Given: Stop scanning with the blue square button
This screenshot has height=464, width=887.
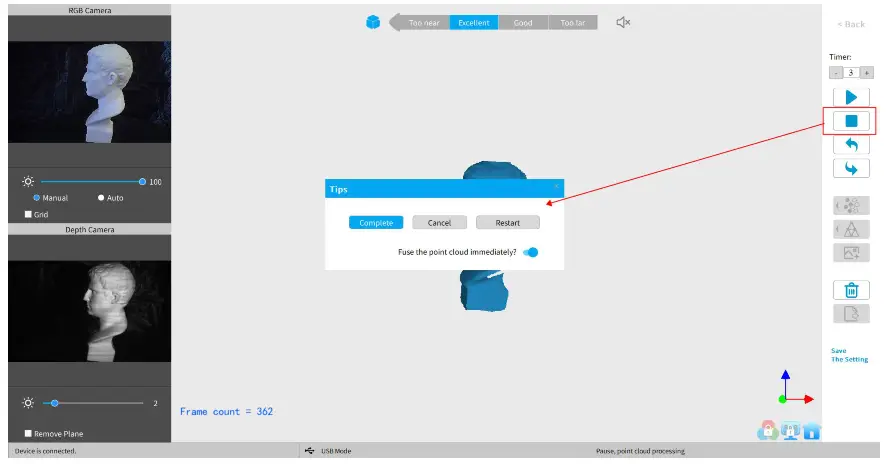Looking at the screenshot, I should pos(851,121).
